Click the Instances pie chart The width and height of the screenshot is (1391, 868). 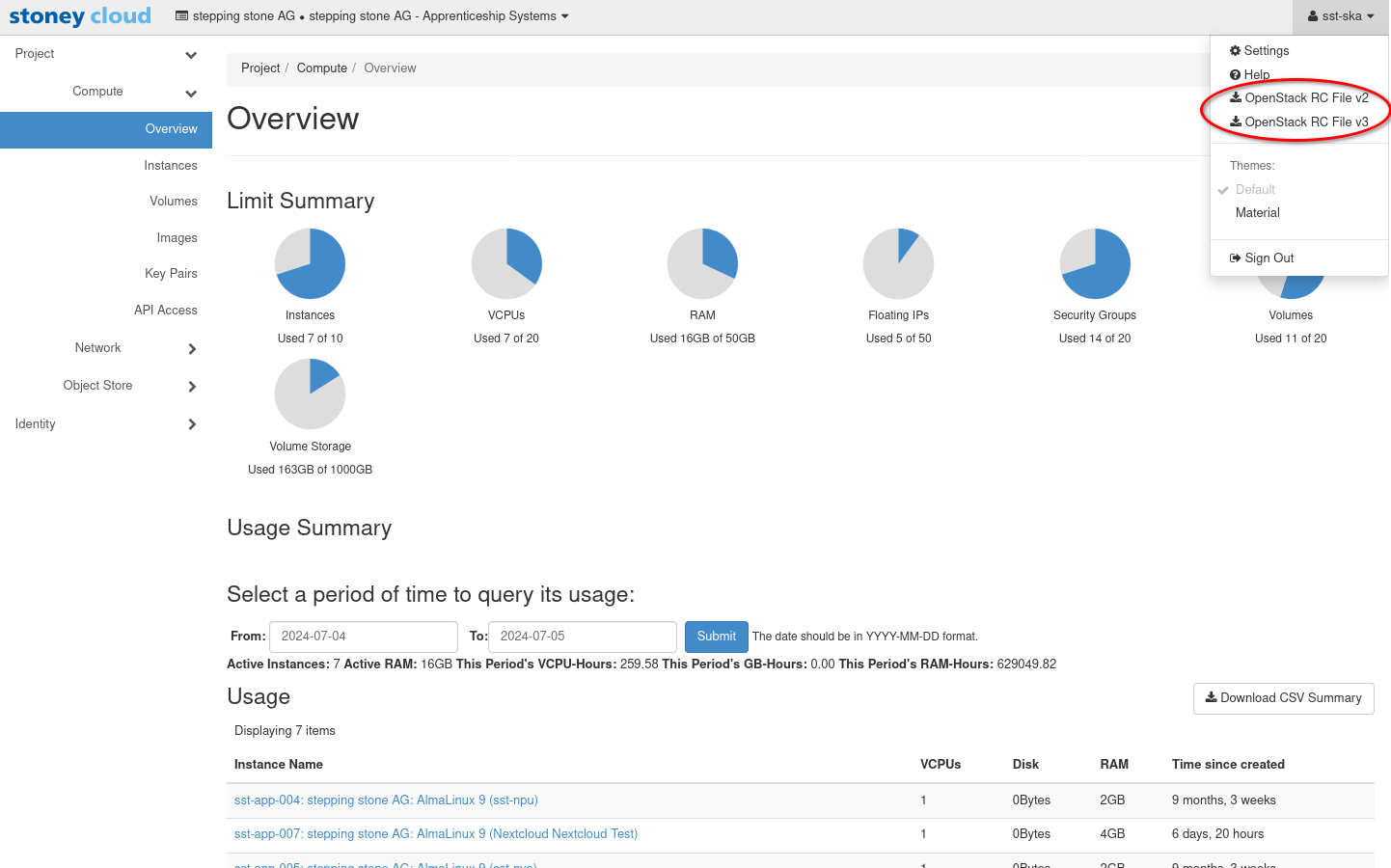[310, 263]
